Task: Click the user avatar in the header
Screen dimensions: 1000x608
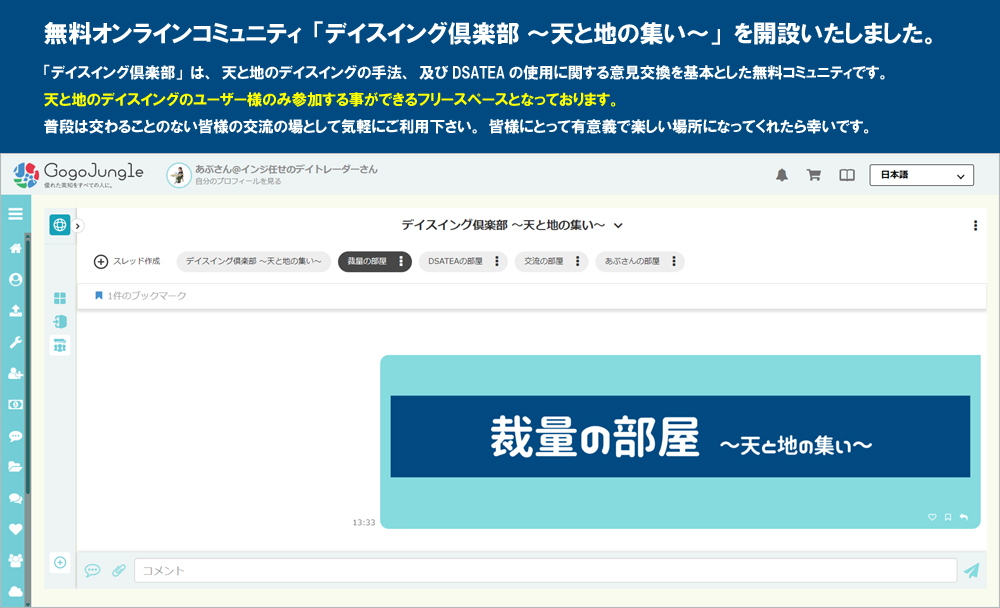Action: point(179,175)
